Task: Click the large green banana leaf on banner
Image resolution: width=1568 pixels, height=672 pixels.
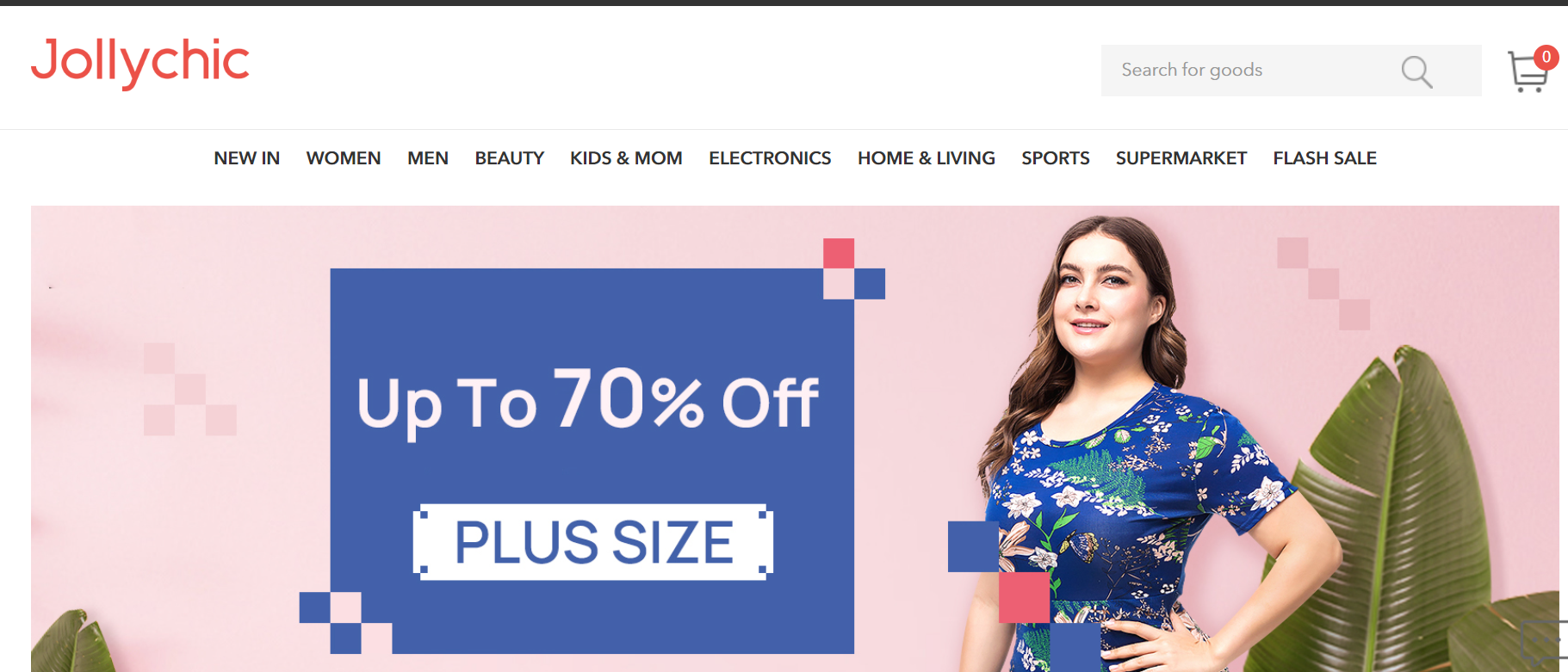Action: (x=1412, y=508)
